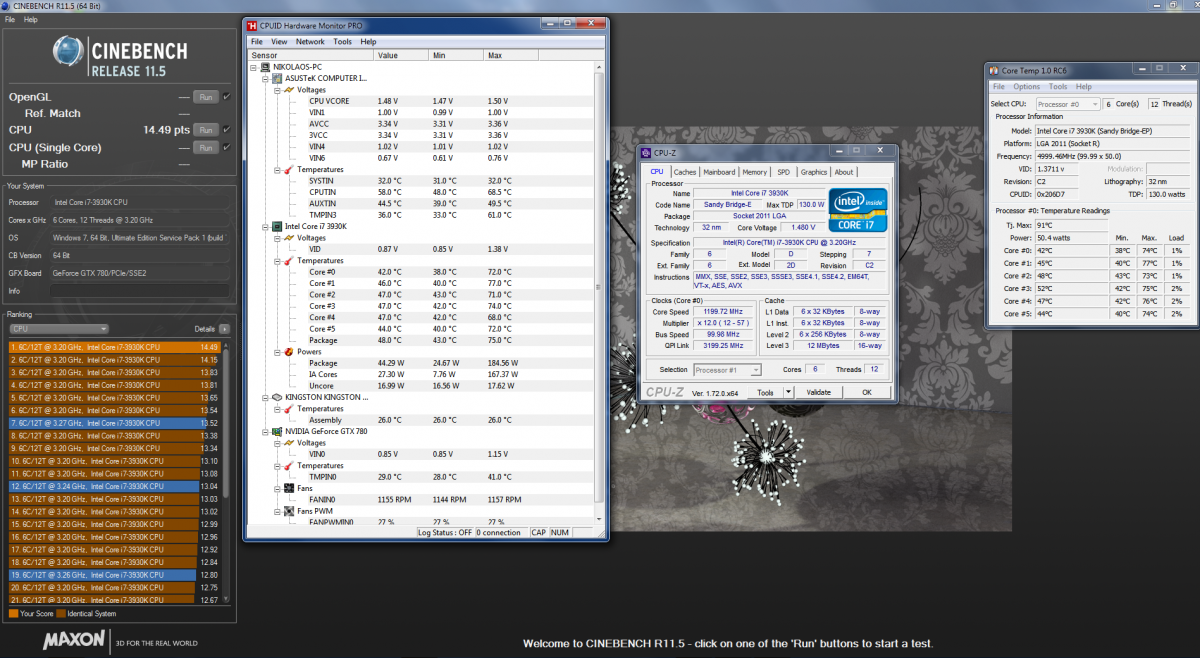Viewport: 1200px width, 658px height.
Task: Click the OK button in CPU-Z
Action: pyautogui.click(x=867, y=392)
